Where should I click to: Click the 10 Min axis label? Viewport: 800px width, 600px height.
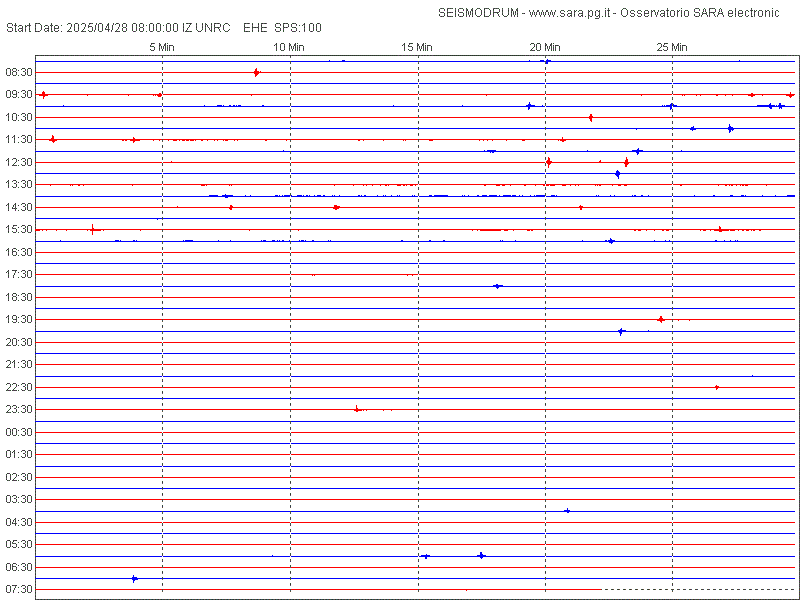[289, 47]
